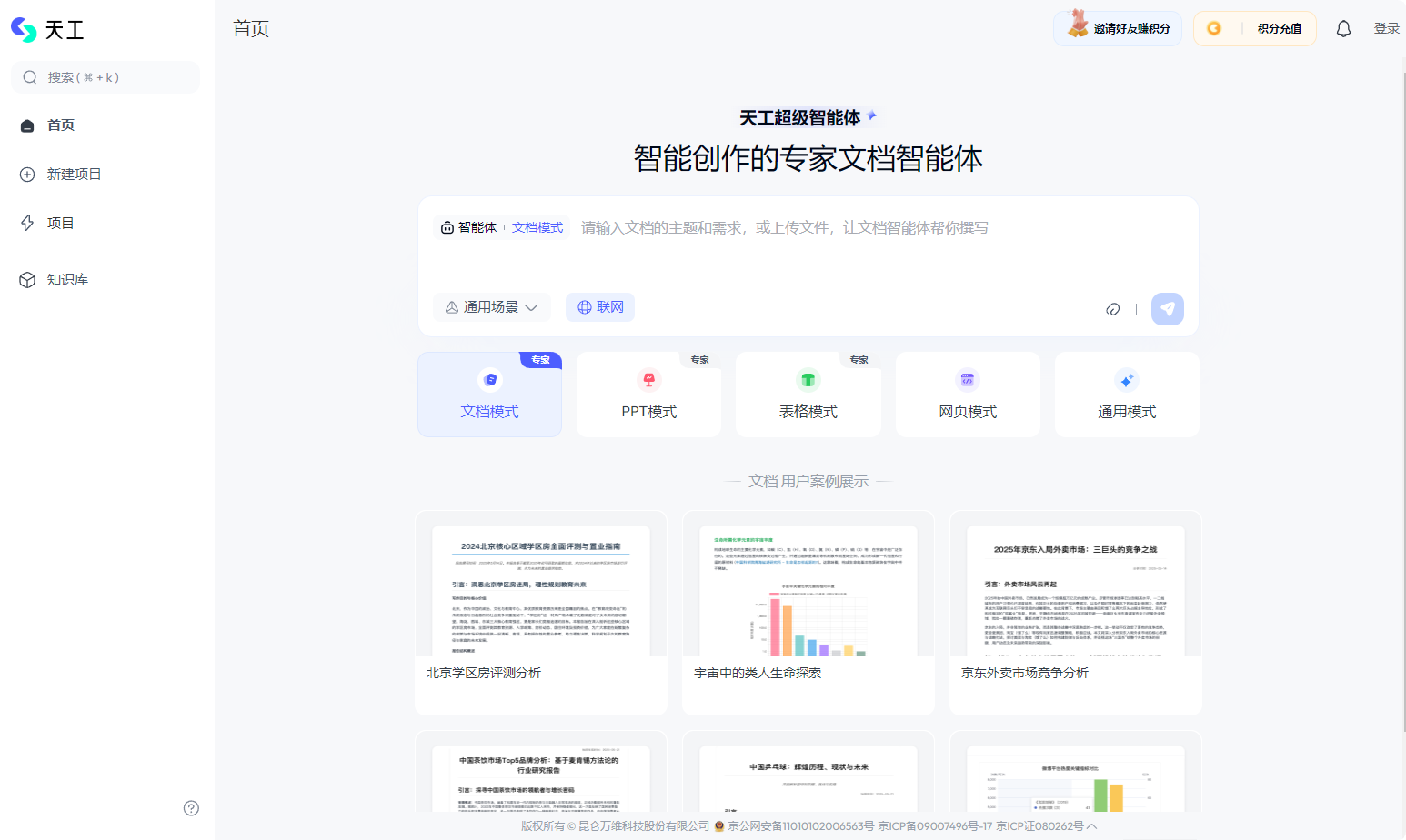
Task: Expand the footer chevron arrow
Action: pos(1092,826)
